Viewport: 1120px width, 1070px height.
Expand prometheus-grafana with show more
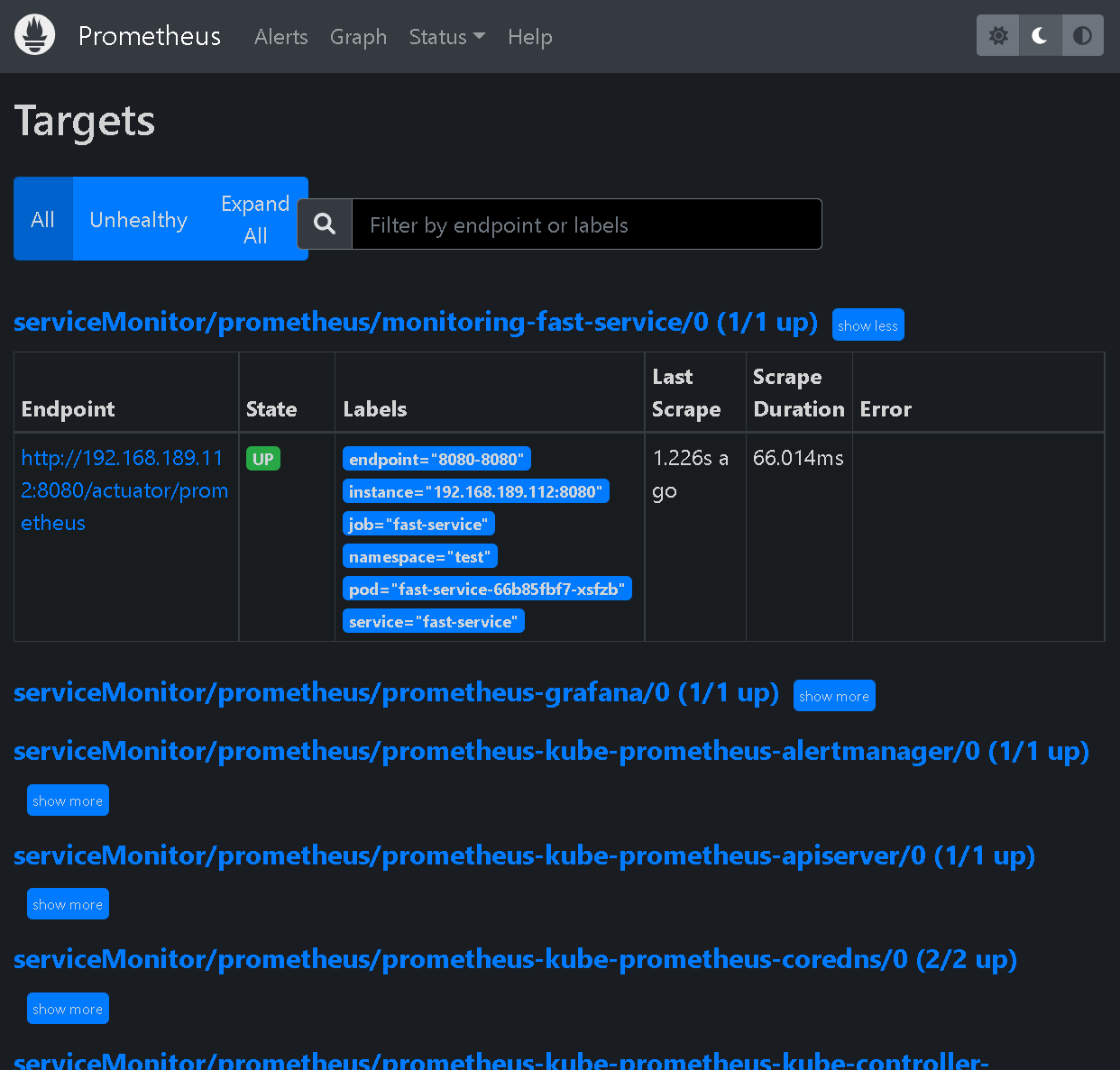coord(834,696)
